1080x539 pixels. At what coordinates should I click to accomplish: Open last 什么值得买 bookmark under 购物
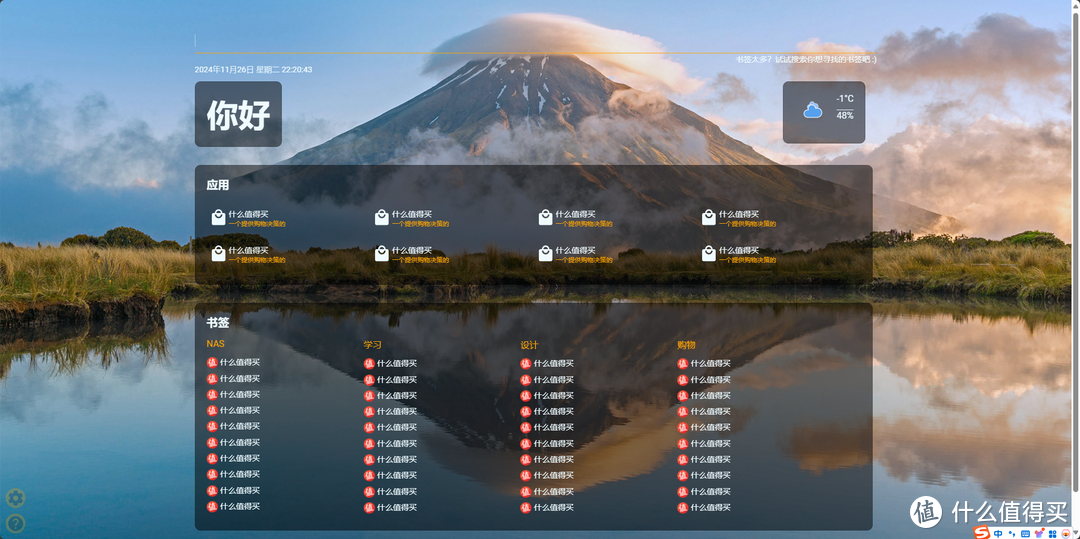(704, 507)
